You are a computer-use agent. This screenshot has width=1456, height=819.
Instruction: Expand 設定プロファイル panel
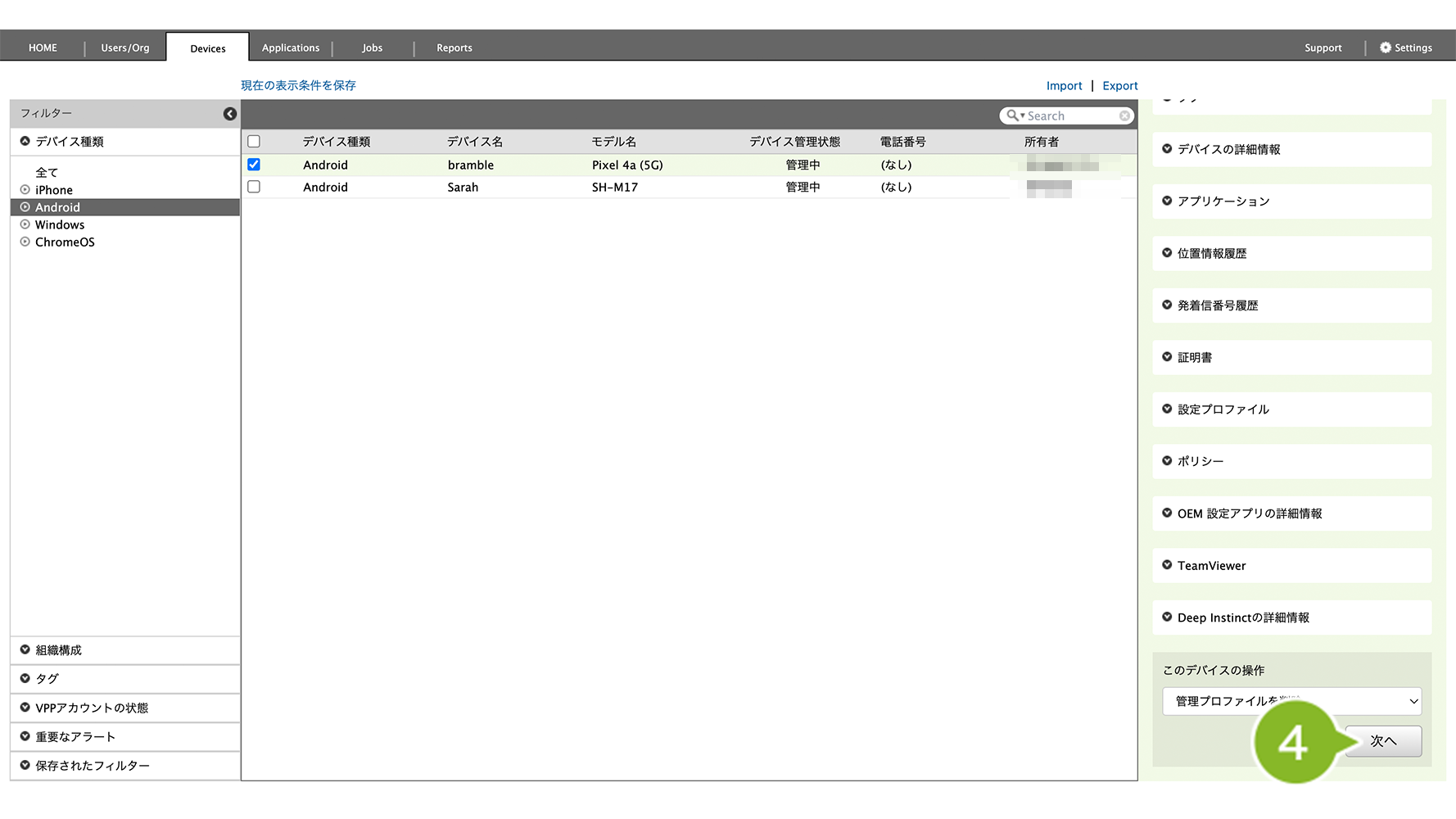click(x=1291, y=409)
